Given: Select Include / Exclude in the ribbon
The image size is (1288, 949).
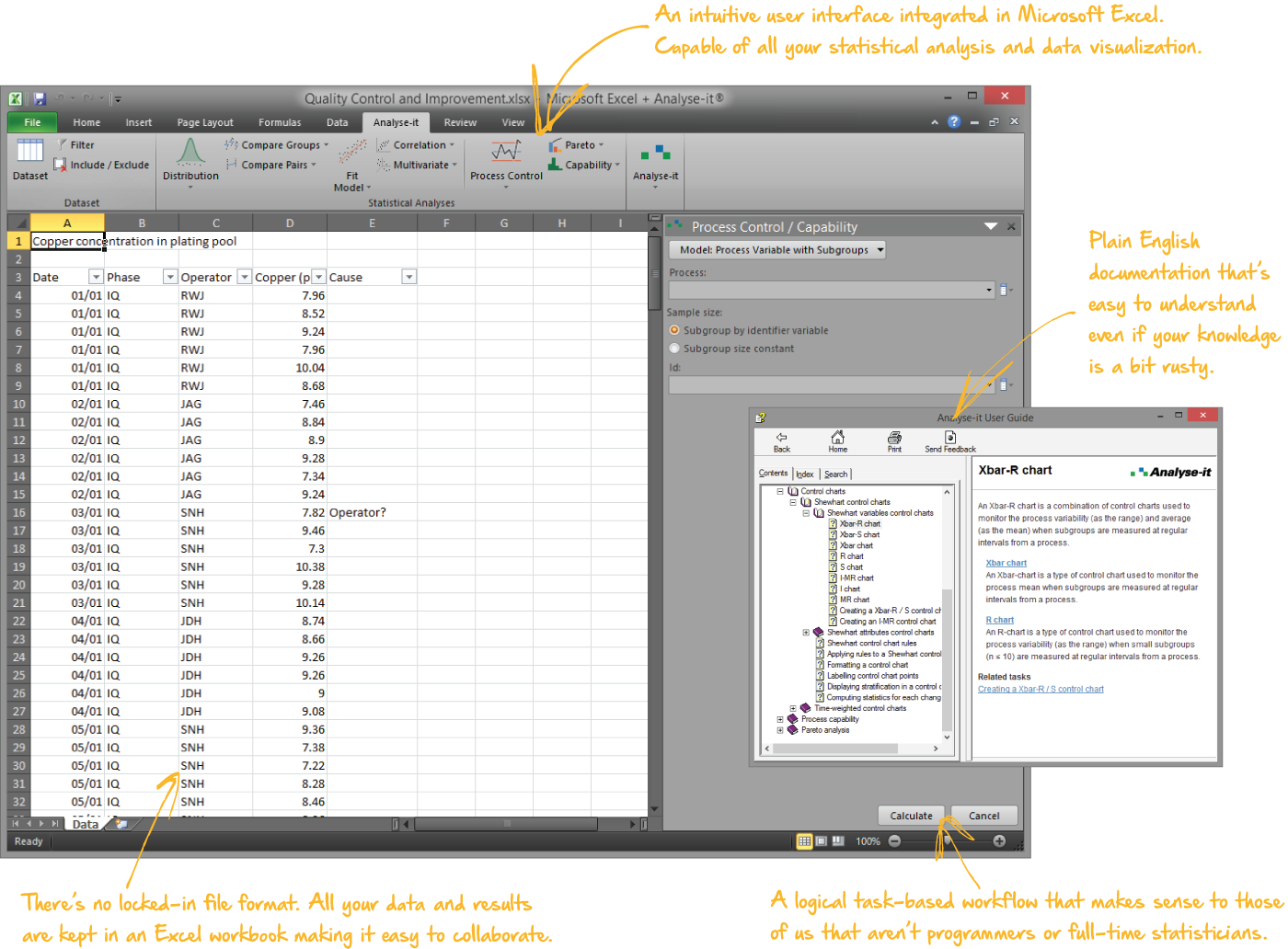Looking at the screenshot, I should pyautogui.click(x=101, y=166).
